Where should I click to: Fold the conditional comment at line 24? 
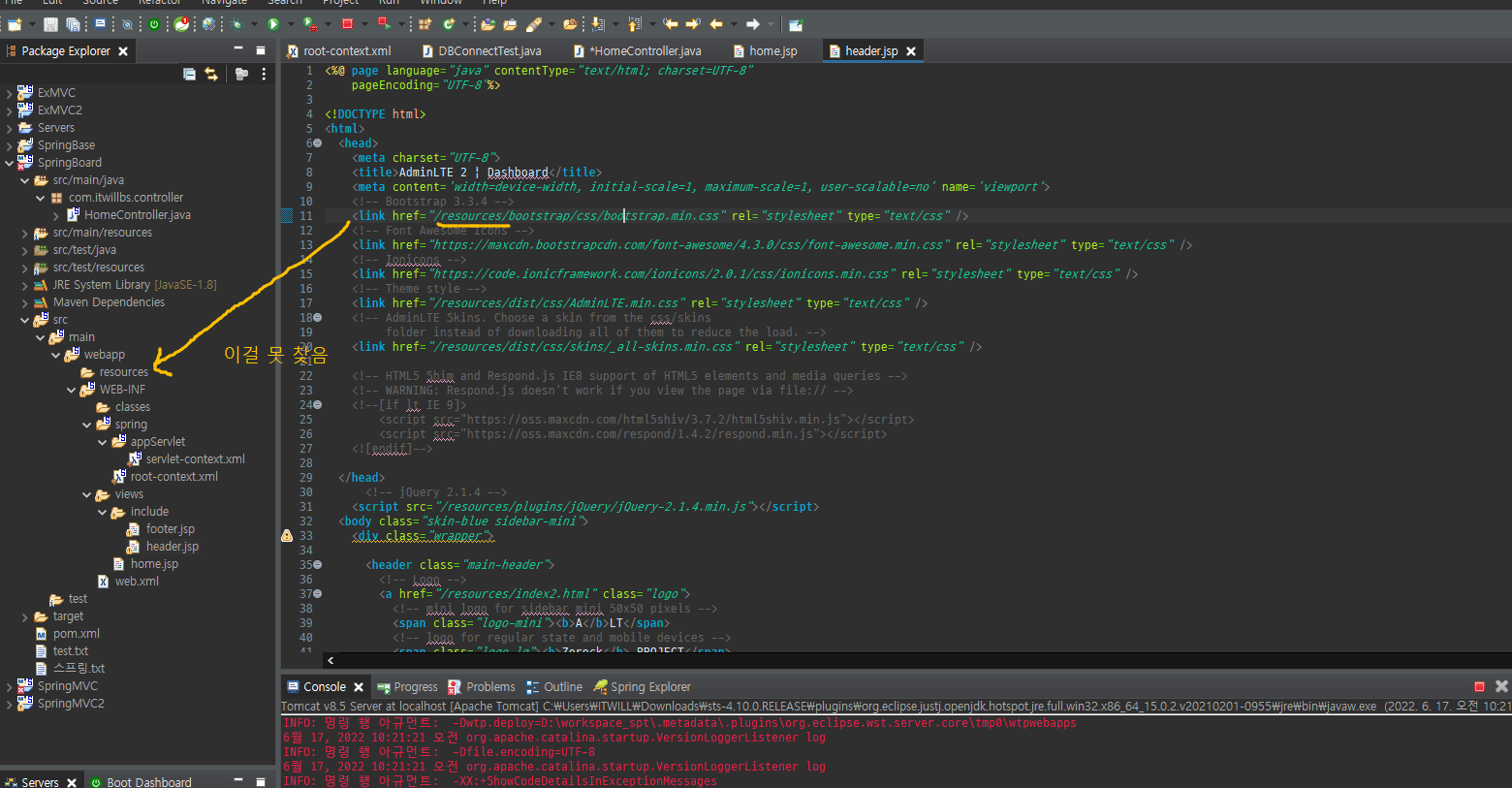(318, 405)
